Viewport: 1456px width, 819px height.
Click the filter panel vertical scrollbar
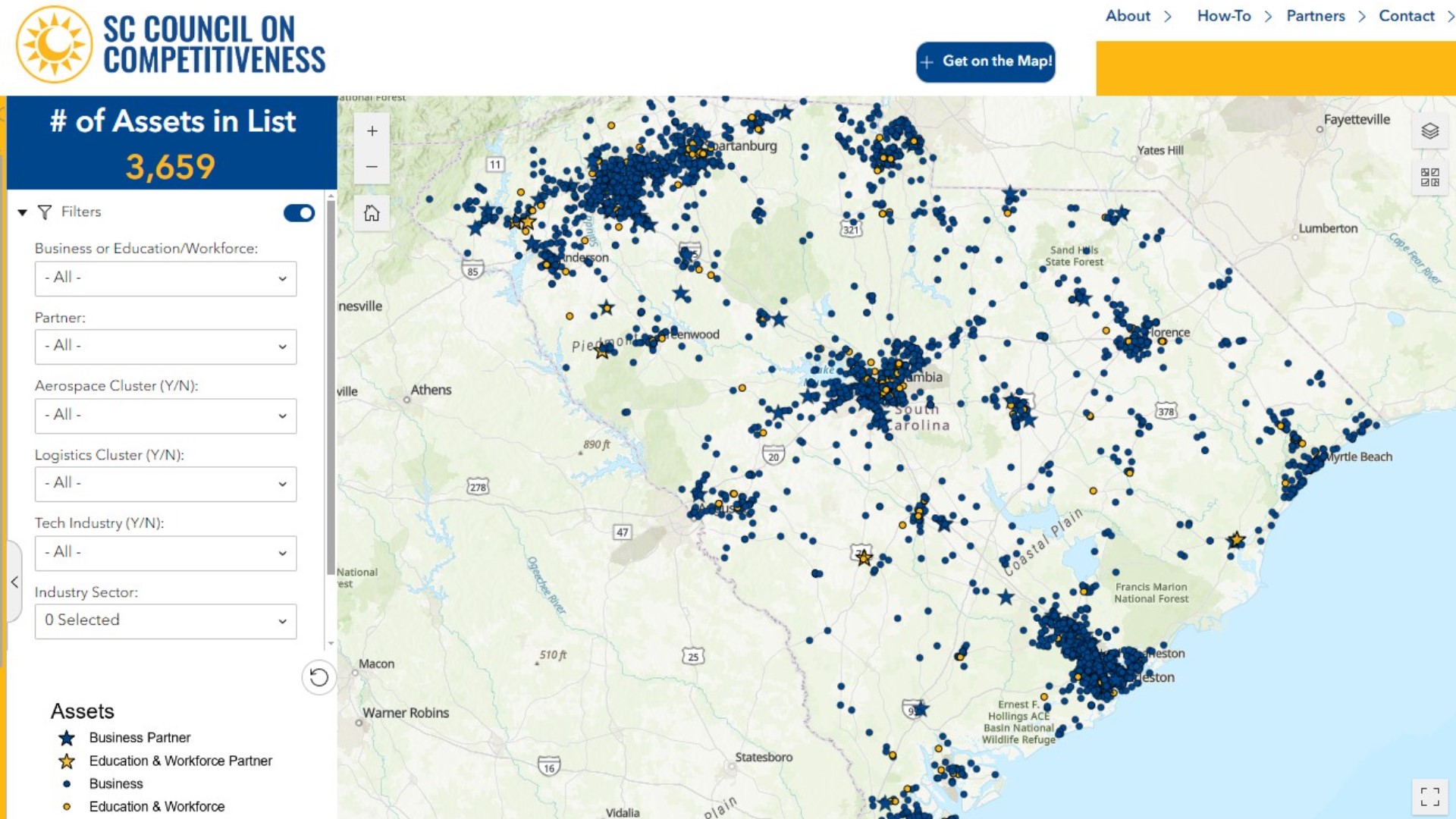[331, 387]
